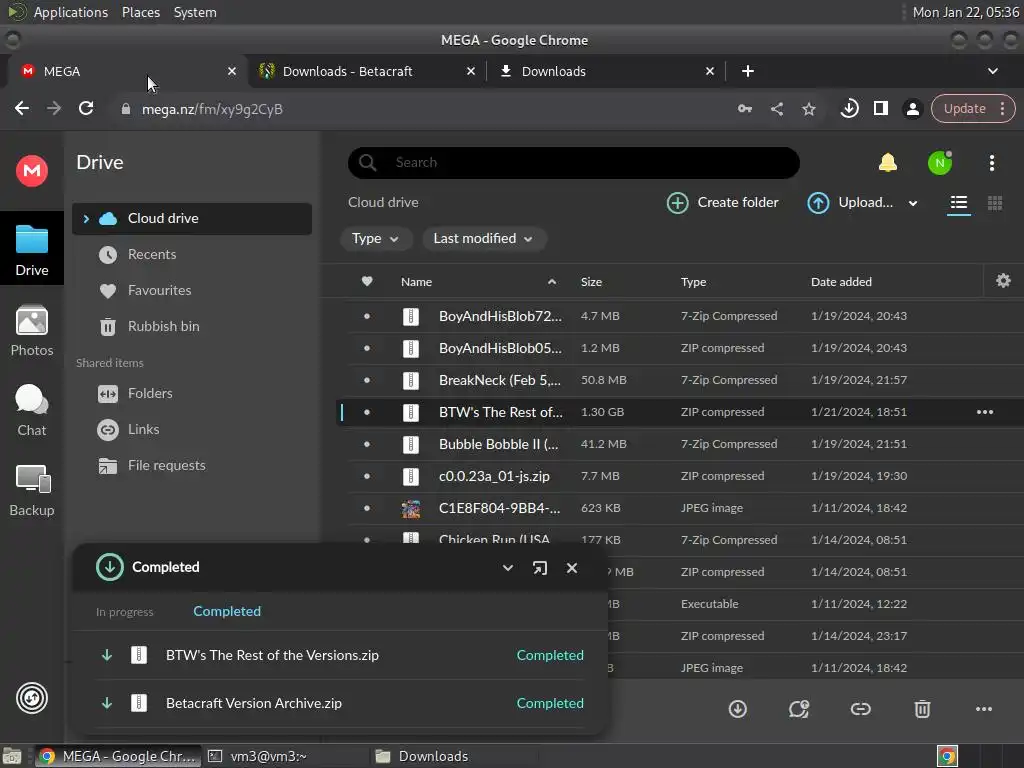Click the download icon in bottom action bar
This screenshot has width=1024, height=768.
737,709
